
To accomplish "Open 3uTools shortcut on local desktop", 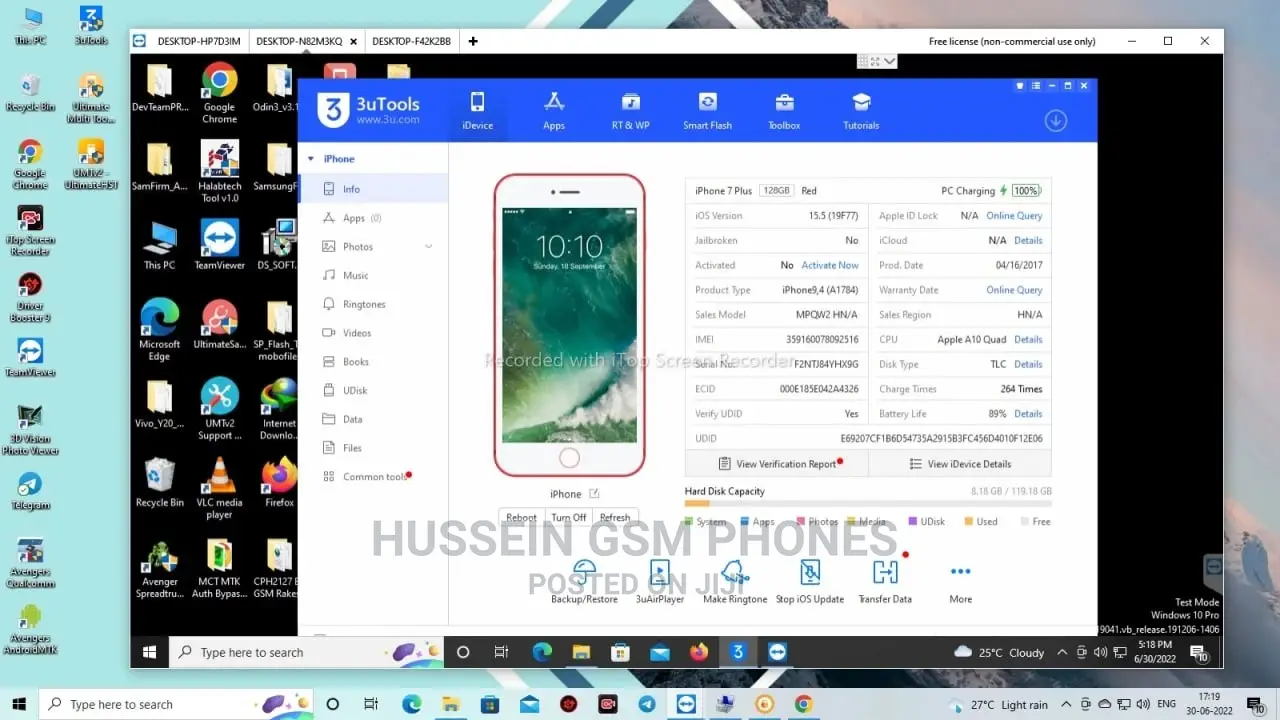I will coord(91,25).
